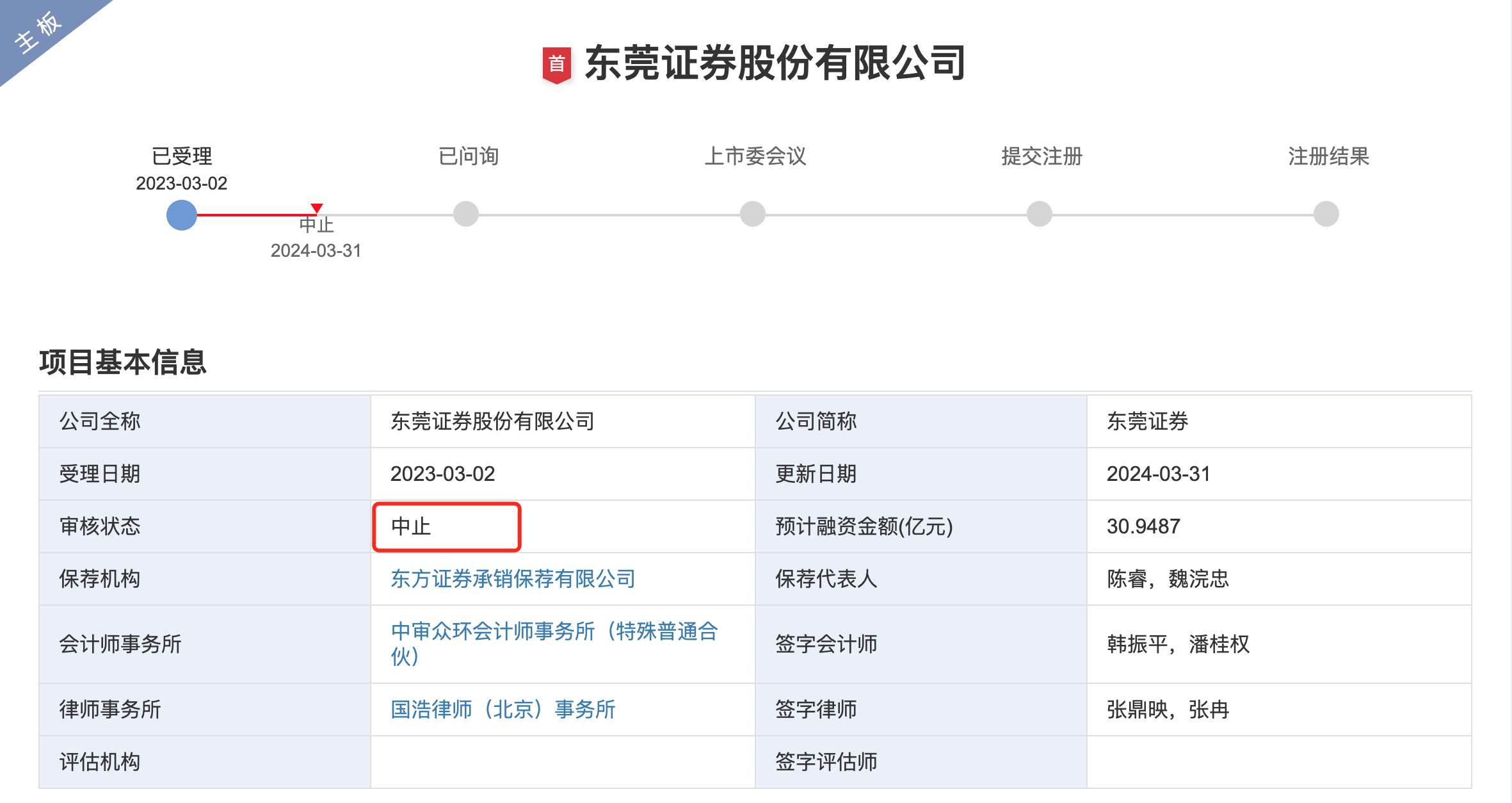Viewport: 1512px width, 803px height.
Task: Select the blue 已受理 progress dot
Action: (x=182, y=216)
